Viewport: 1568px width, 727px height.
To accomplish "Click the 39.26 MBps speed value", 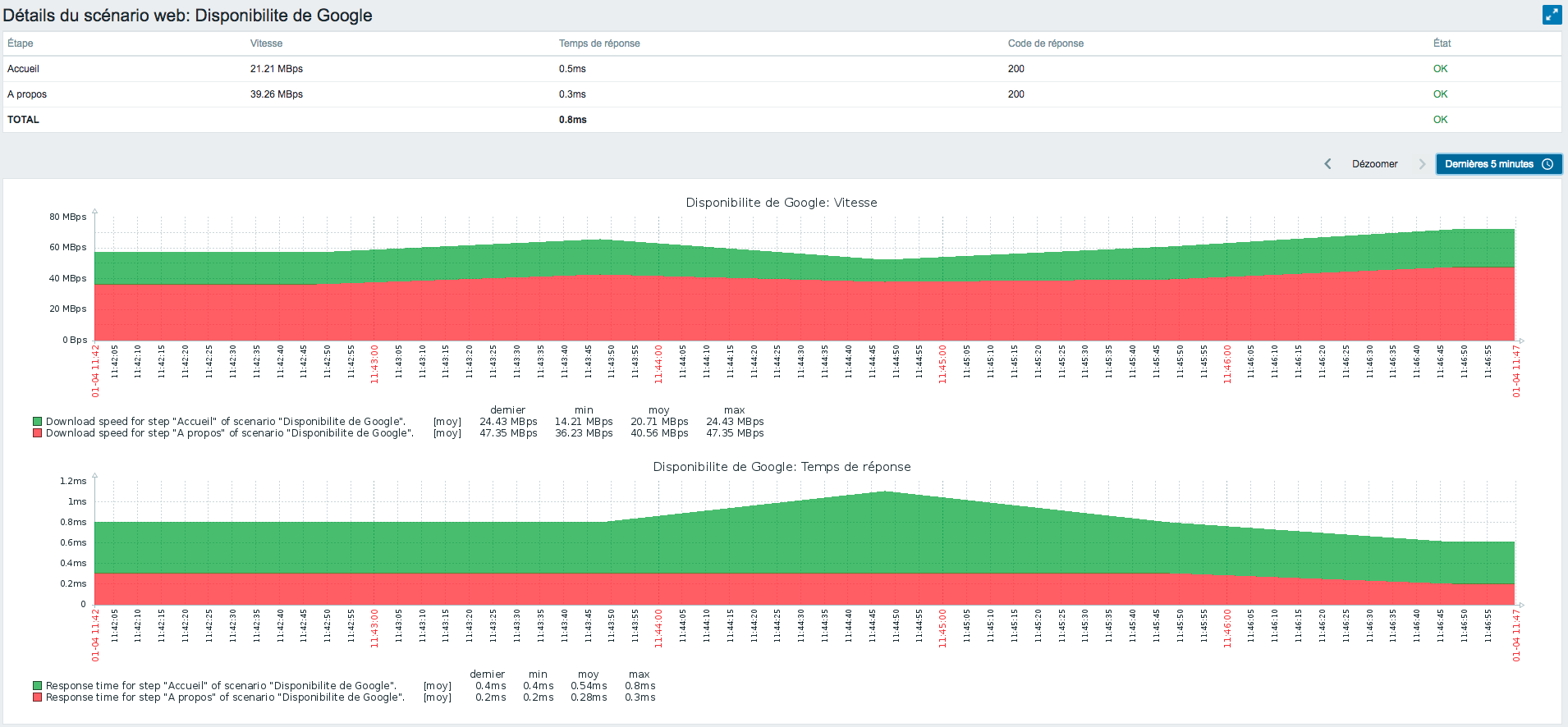I will [277, 94].
